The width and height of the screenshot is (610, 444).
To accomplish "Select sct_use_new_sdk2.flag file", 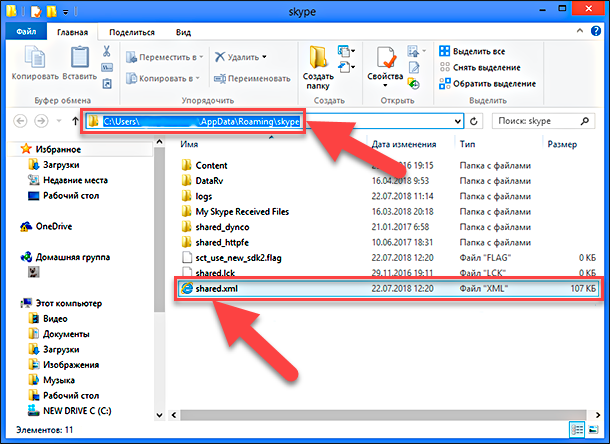I will pos(231,258).
